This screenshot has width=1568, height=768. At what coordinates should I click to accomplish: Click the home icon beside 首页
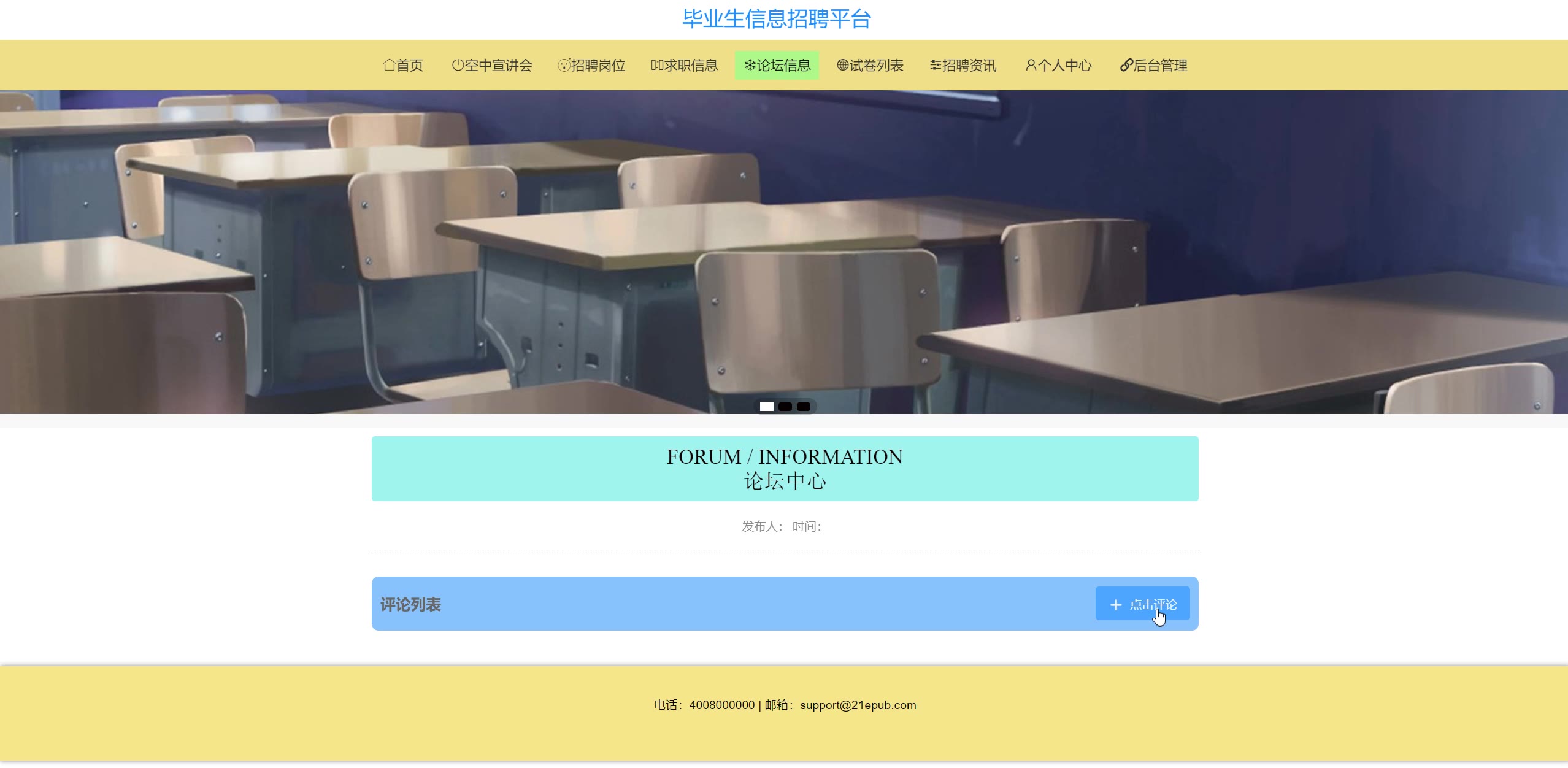click(389, 65)
